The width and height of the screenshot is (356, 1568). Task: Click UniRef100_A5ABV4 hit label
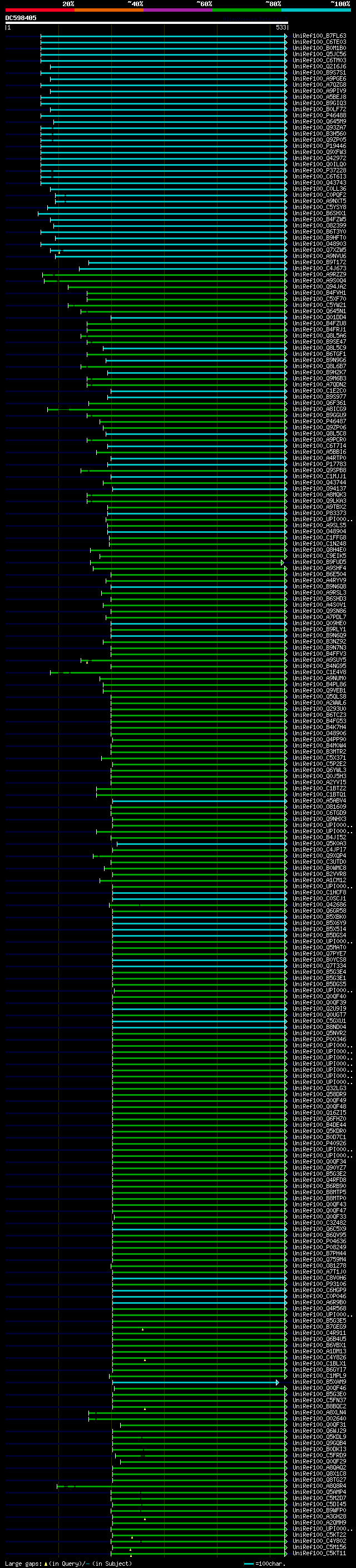(x=319, y=800)
